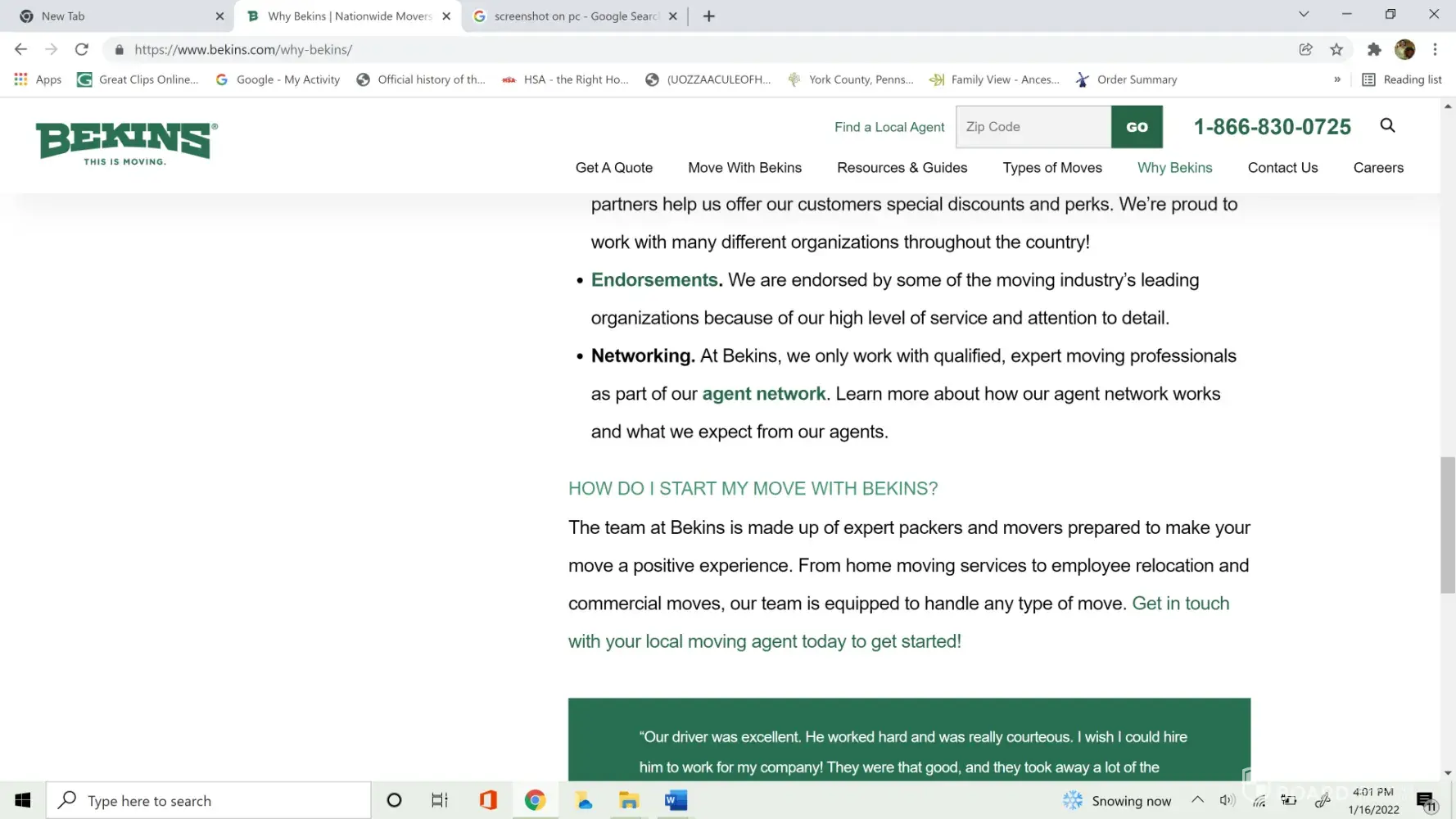Show hidden system tray icons
The image size is (1456, 819).
tap(1197, 800)
